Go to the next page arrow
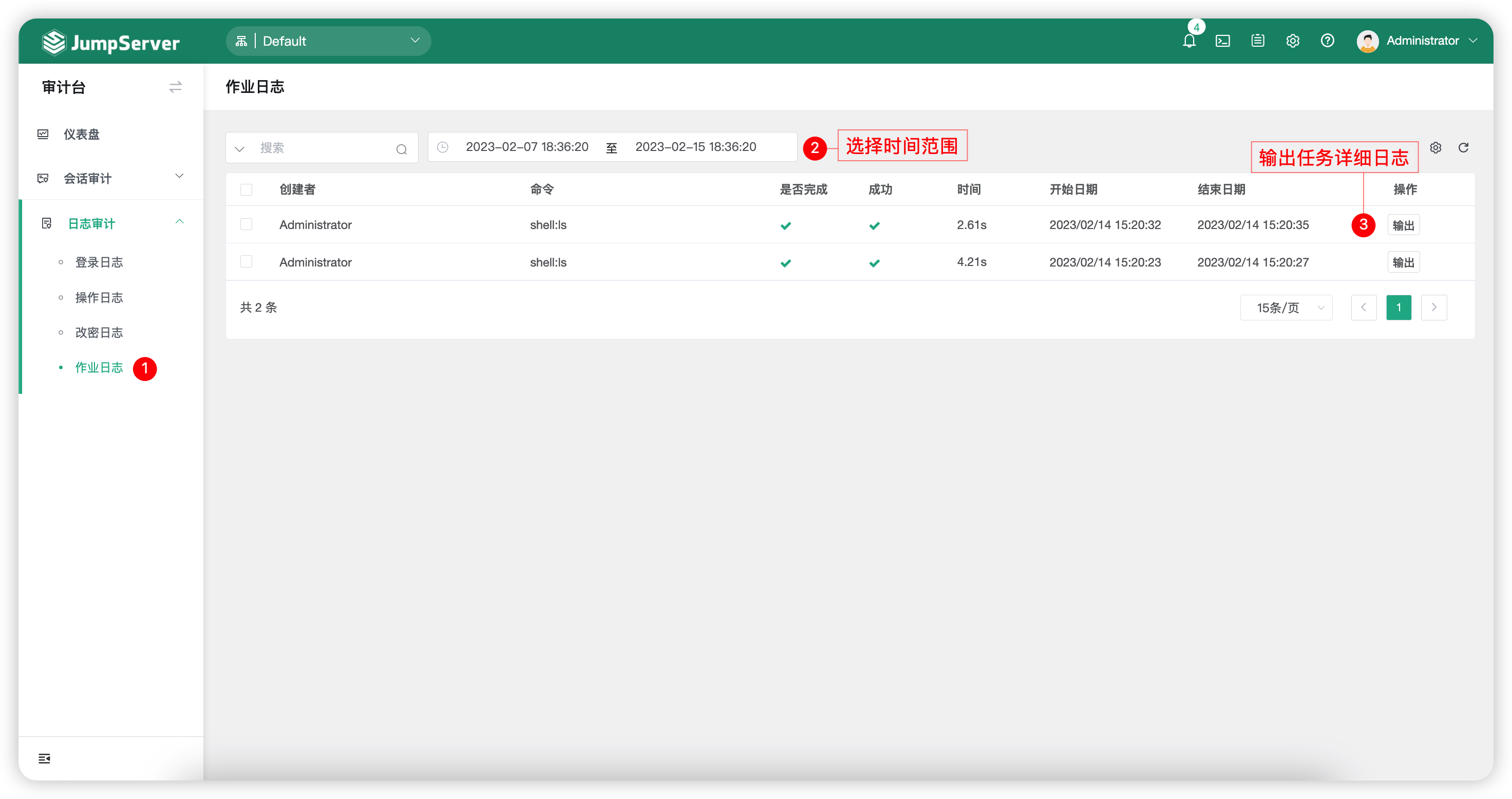Viewport: 1512px width, 799px height. [1434, 308]
